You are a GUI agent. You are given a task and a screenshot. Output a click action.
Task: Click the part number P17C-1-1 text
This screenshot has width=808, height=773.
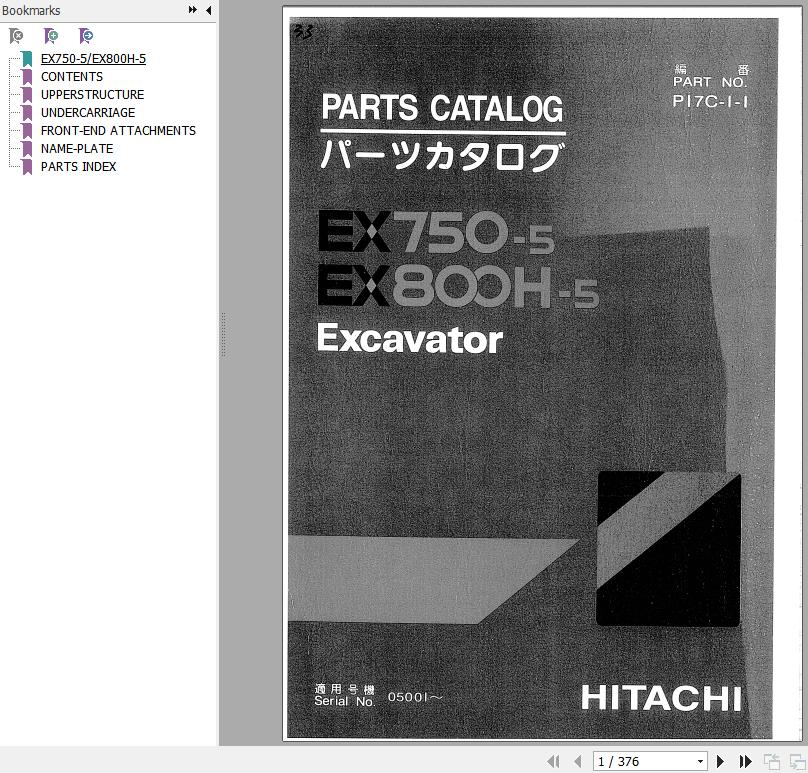tap(710, 102)
